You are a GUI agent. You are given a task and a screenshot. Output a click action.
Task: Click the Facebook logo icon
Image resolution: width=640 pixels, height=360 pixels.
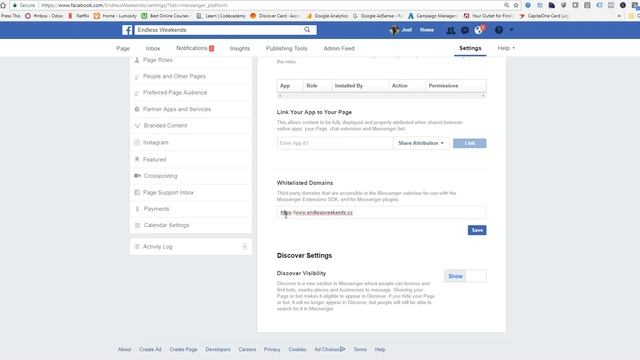click(127, 30)
